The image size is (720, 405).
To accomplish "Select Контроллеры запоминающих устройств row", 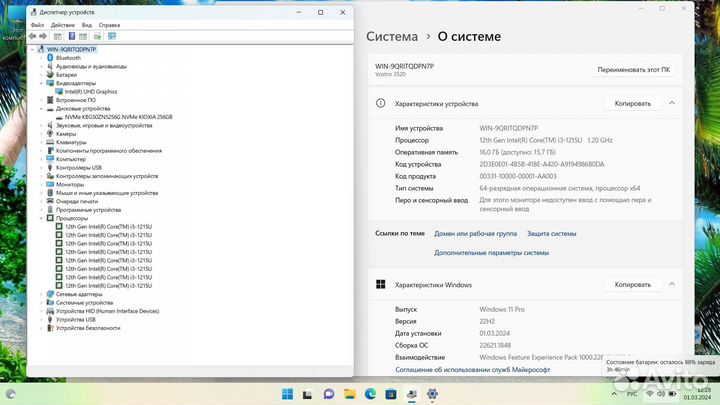I will click(107, 176).
